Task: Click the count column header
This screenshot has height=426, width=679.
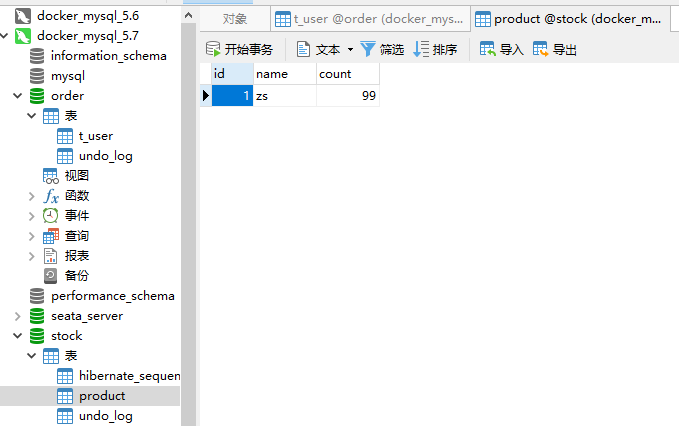Action: (x=335, y=74)
